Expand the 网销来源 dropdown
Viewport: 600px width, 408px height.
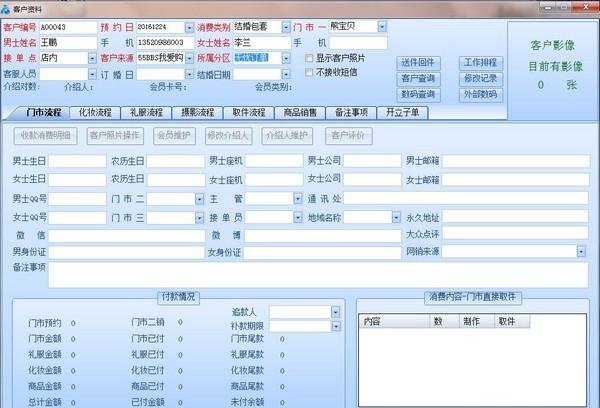(x=581, y=251)
